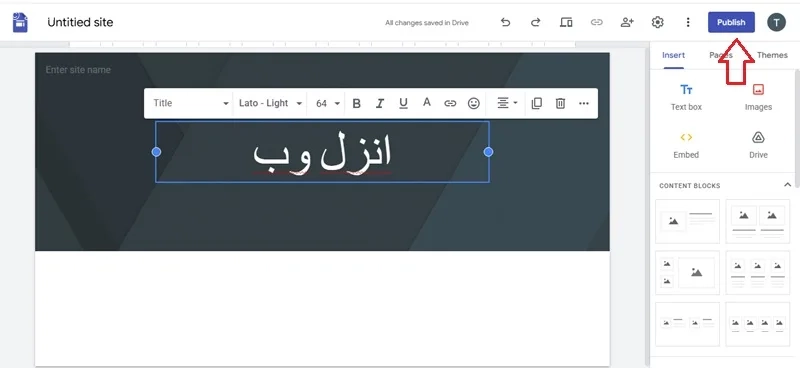Insert a link in the text toolbar
Image resolution: width=800 pixels, height=368 pixels.
[450, 104]
